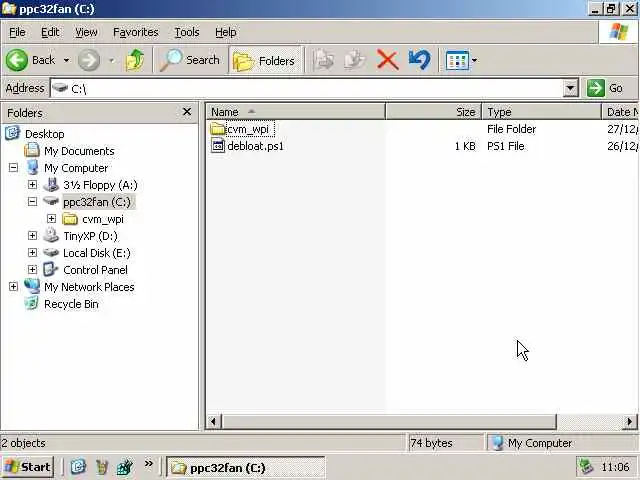Viewport: 640px width, 480px height.
Task: Click the blue Undo arrow icon
Action: (420, 60)
